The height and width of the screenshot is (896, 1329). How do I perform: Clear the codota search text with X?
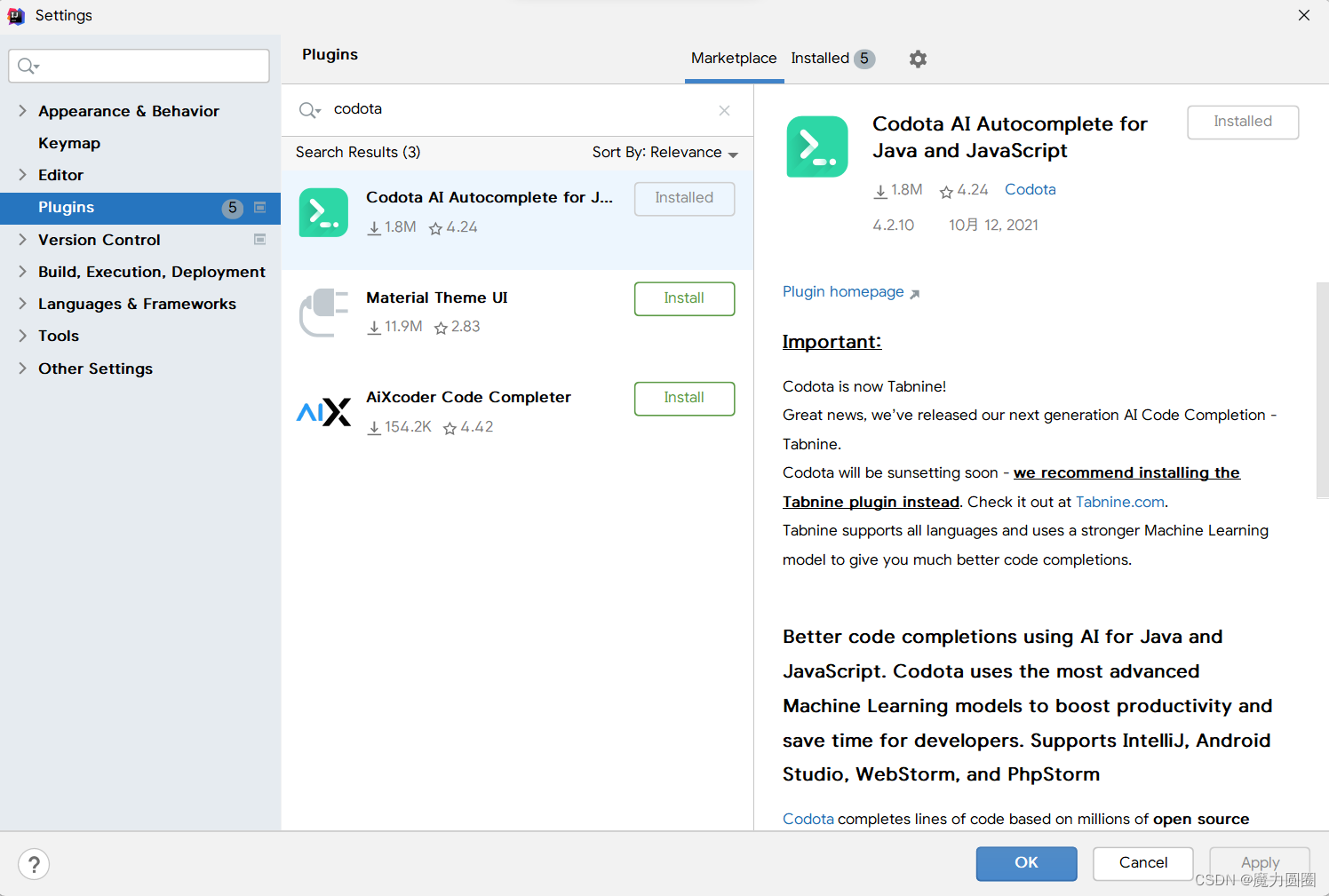[x=724, y=110]
